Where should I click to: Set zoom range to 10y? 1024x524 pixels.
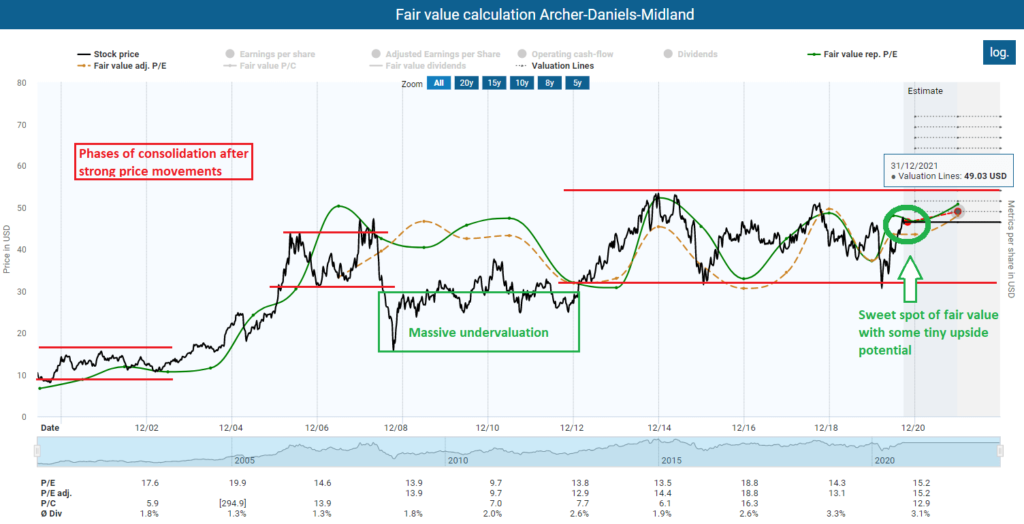(x=522, y=84)
